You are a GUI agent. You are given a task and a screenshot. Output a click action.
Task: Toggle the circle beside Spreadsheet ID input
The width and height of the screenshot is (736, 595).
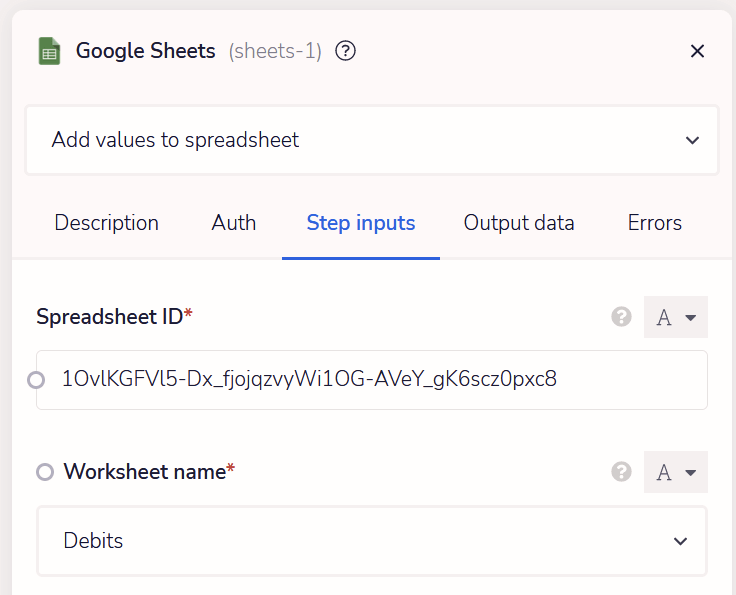coord(36,380)
